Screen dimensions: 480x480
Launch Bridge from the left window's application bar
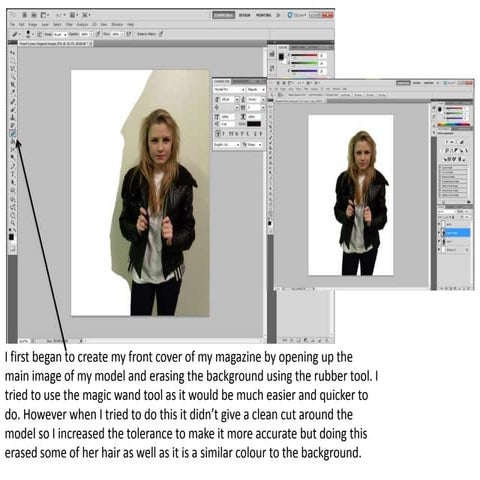coord(24,15)
